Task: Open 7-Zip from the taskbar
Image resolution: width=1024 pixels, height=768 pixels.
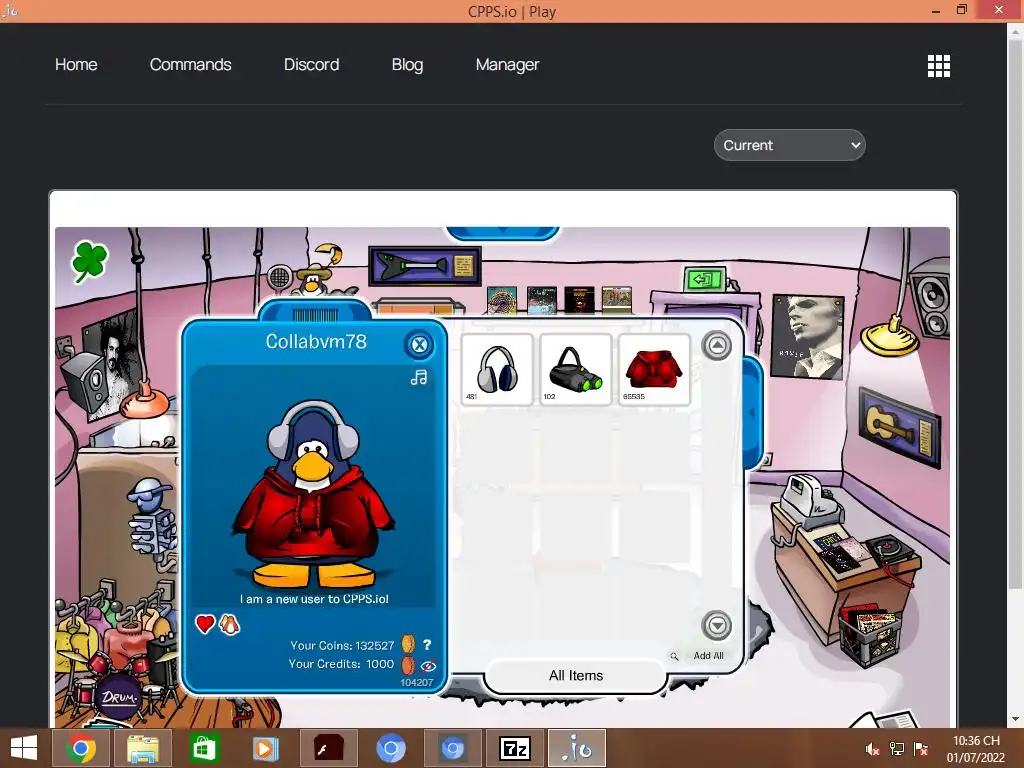Action: pyautogui.click(x=515, y=748)
